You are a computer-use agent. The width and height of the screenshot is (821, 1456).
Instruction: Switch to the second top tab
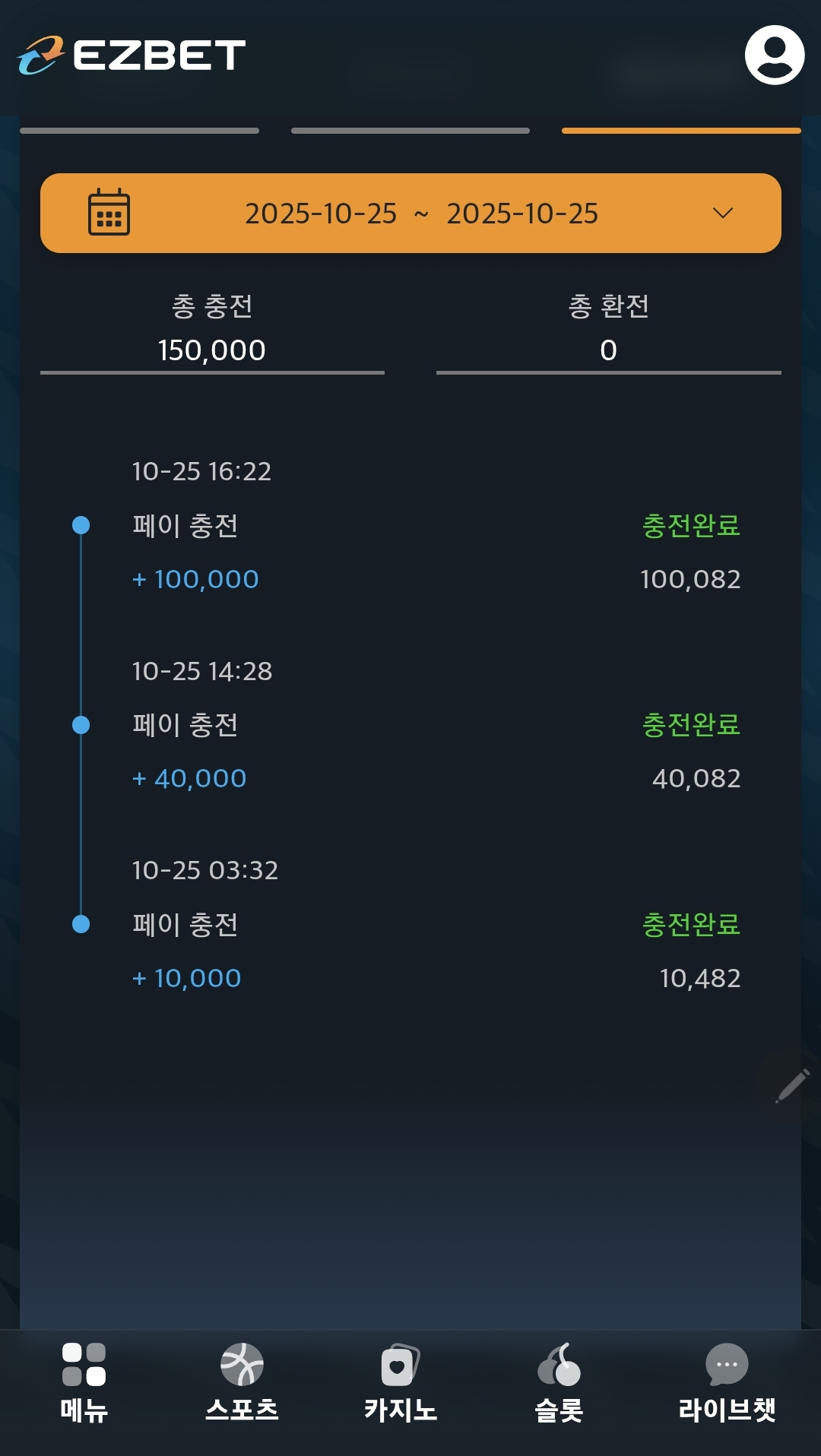[x=410, y=131]
